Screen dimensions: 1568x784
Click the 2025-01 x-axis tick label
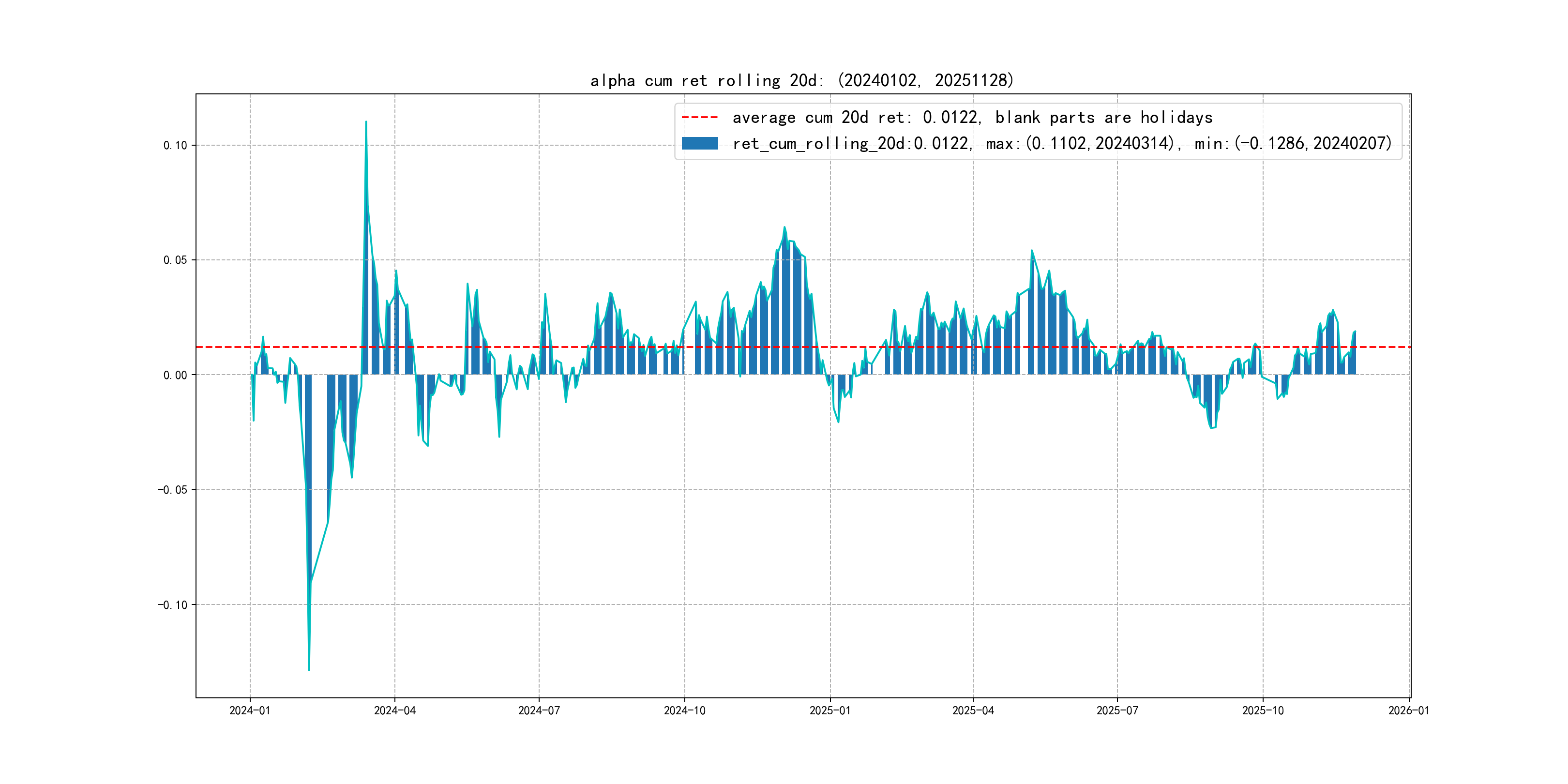(x=829, y=710)
